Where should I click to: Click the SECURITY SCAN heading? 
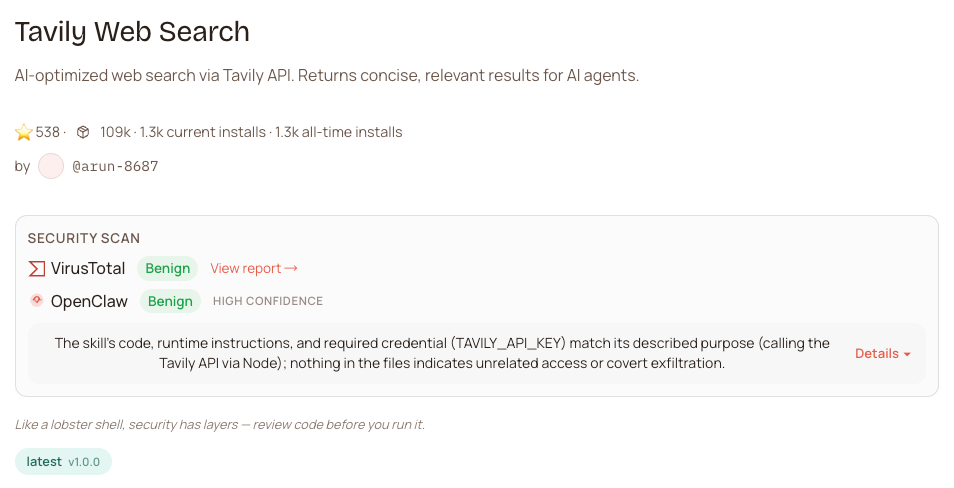[x=84, y=238]
